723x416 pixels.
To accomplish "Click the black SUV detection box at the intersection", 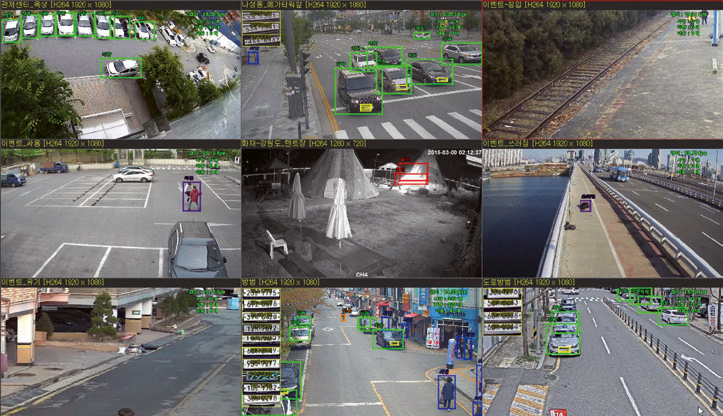I will pos(359,91).
